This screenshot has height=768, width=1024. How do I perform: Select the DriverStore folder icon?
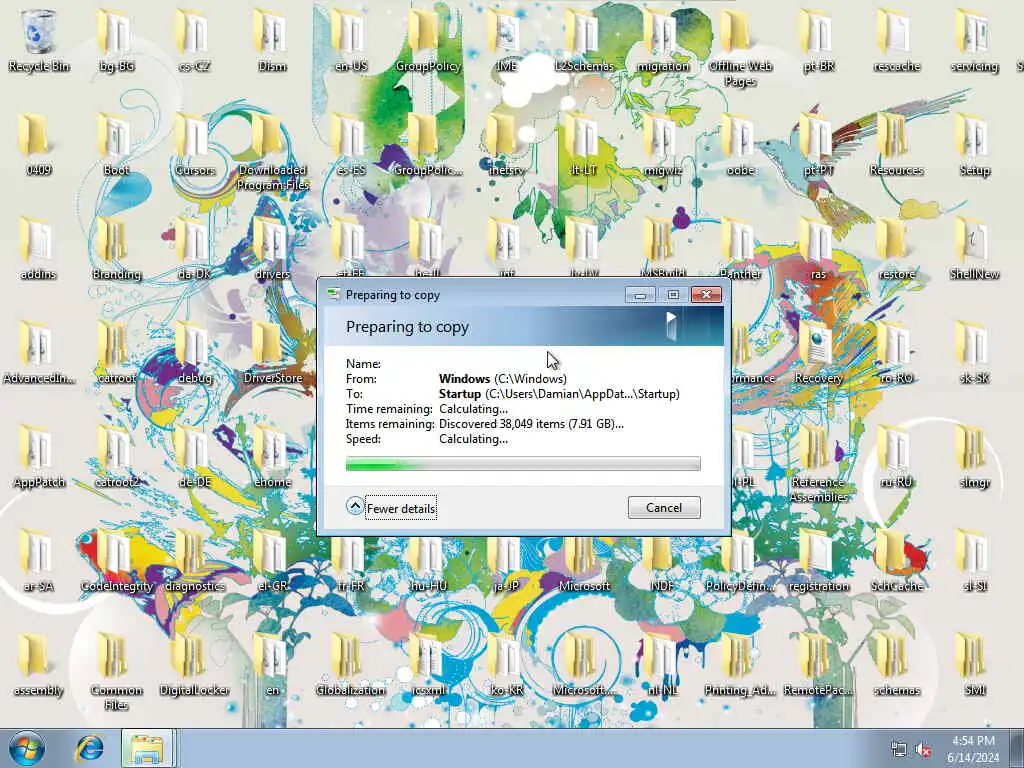tap(272, 352)
